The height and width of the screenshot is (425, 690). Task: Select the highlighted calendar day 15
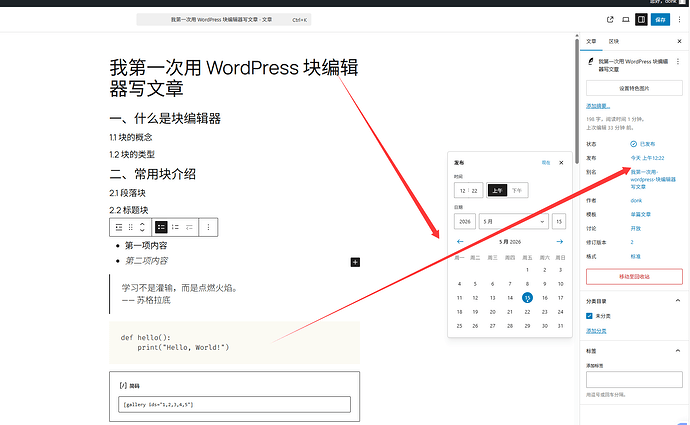pos(527,298)
